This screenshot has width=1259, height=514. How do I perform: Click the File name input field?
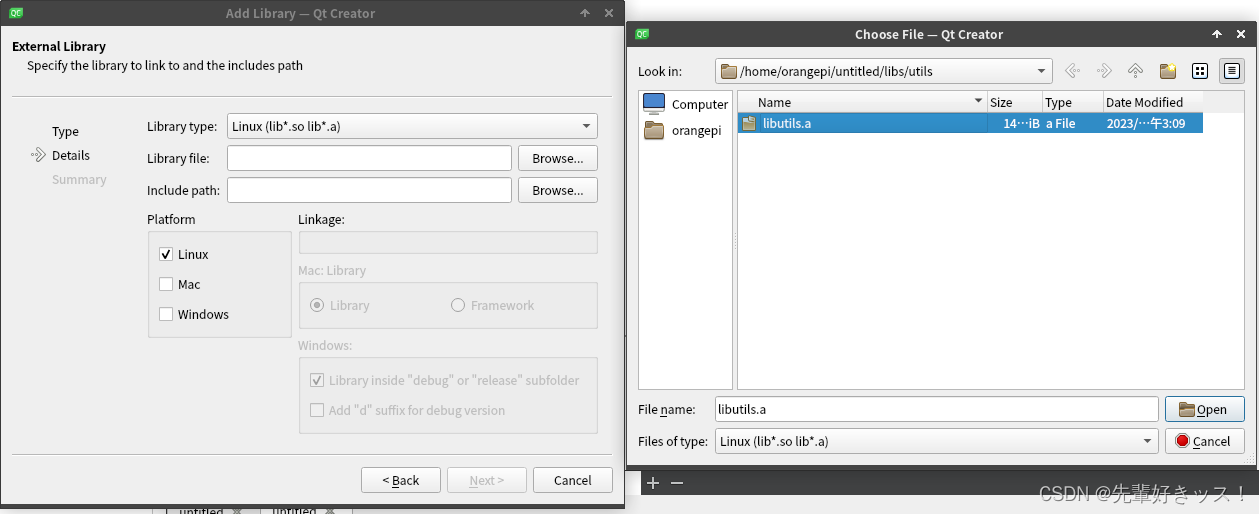pos(937,409)
